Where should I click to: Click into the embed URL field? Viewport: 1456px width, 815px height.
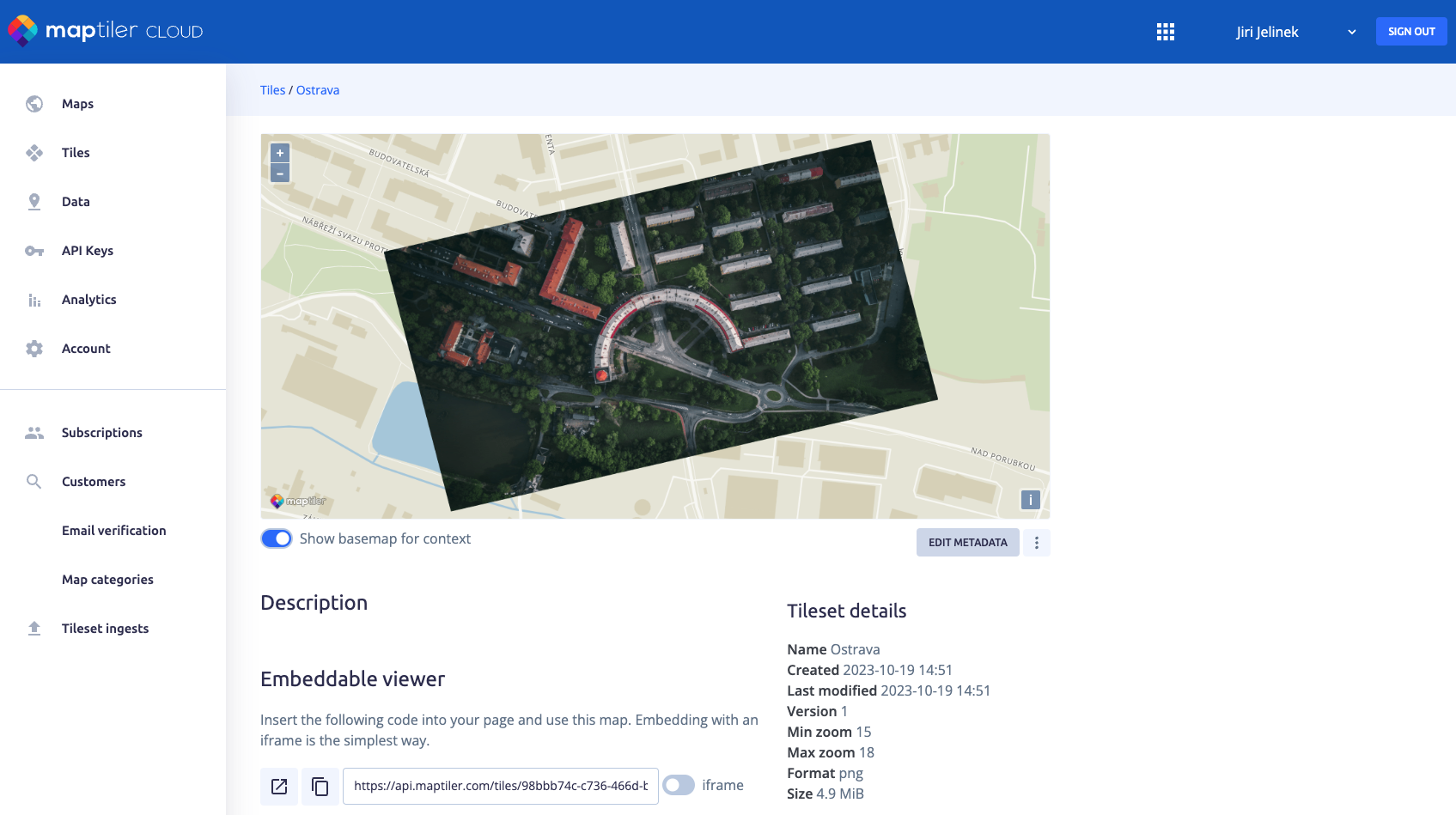point(501,786)
